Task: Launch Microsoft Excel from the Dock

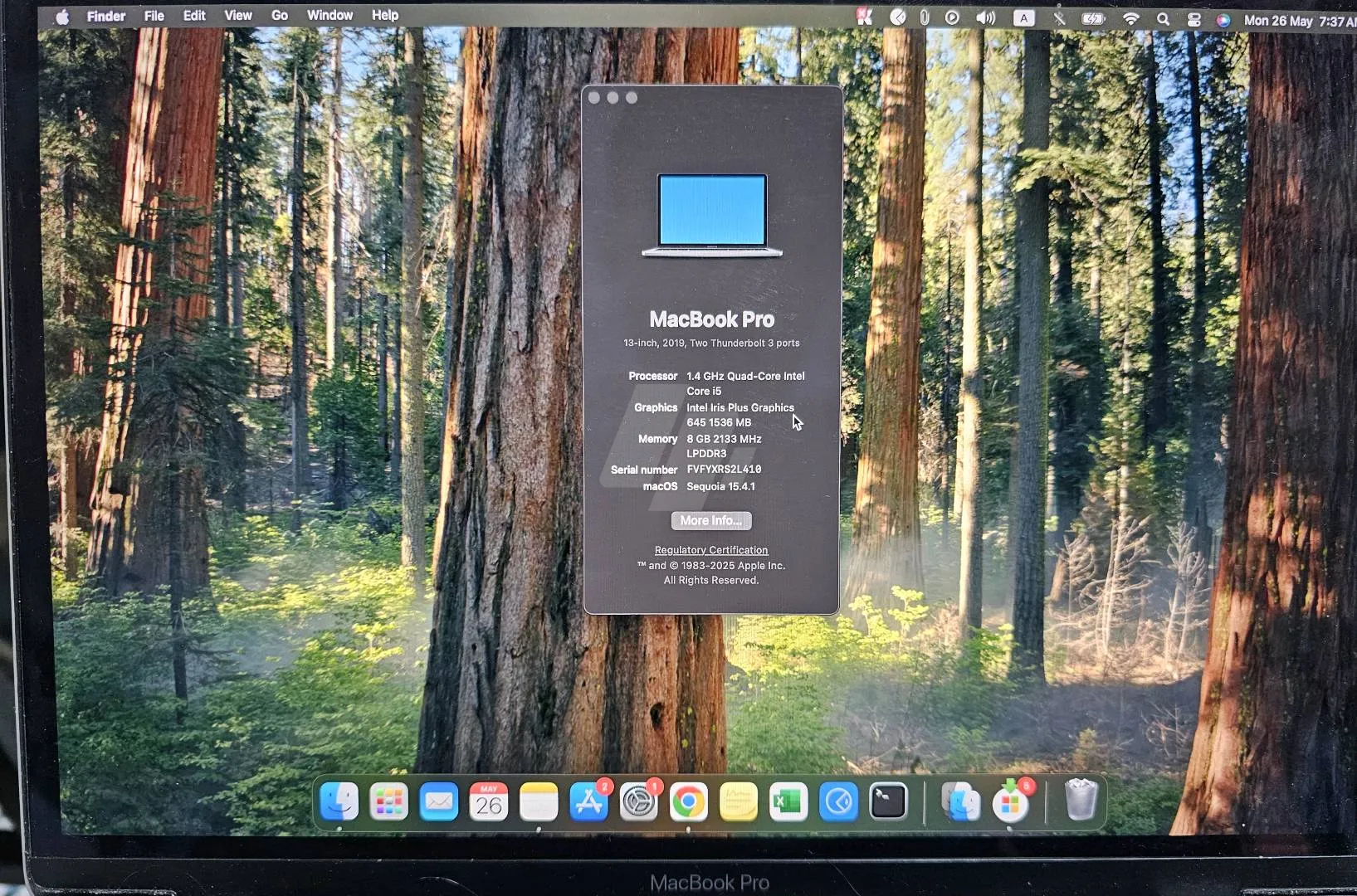Action: [788, 801]
